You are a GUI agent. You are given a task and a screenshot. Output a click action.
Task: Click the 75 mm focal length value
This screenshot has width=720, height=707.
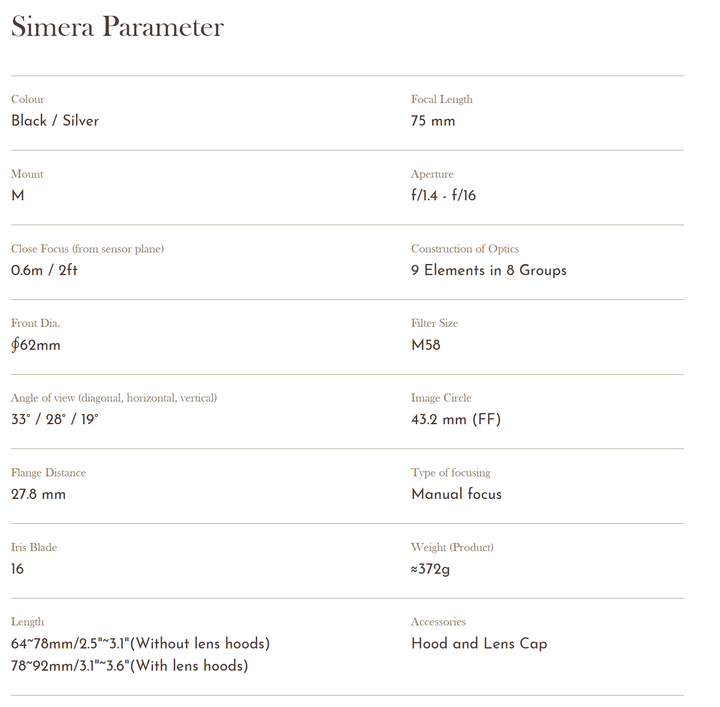tap(433, 121)
